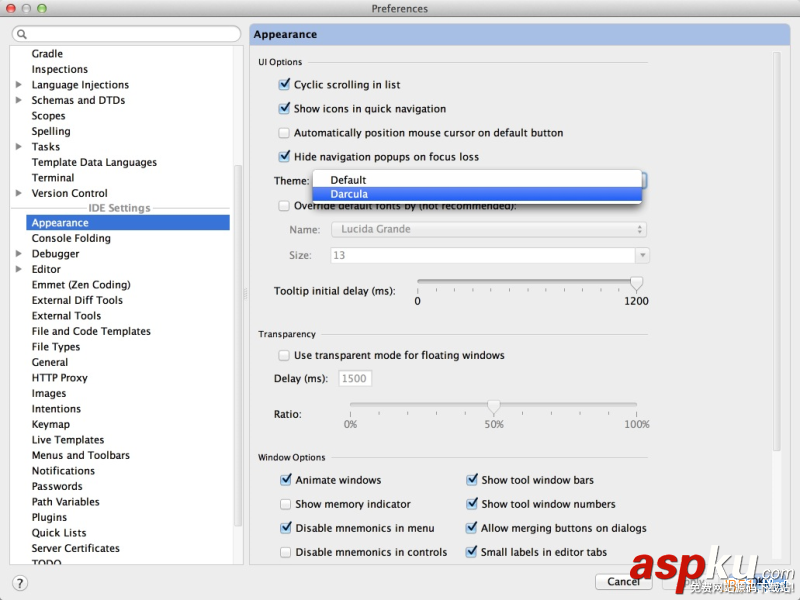Select Images in settings tree
800x600 pixels.
(x=49, y=393)
